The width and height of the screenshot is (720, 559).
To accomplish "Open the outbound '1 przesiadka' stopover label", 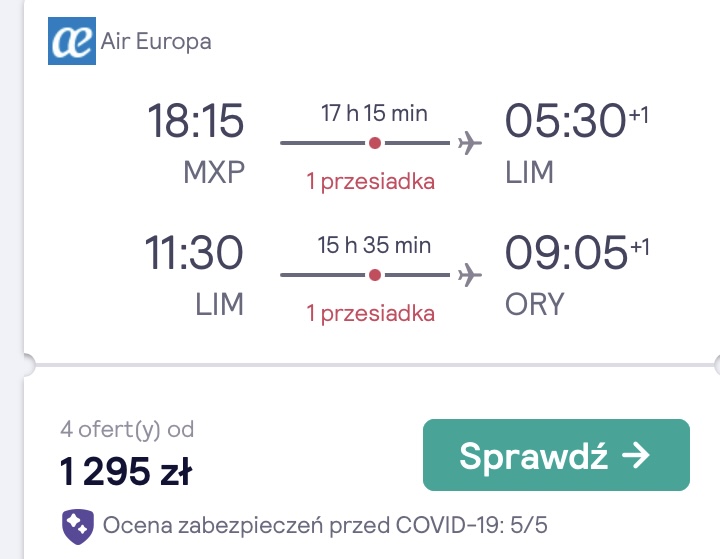I will tap(371, 182).
